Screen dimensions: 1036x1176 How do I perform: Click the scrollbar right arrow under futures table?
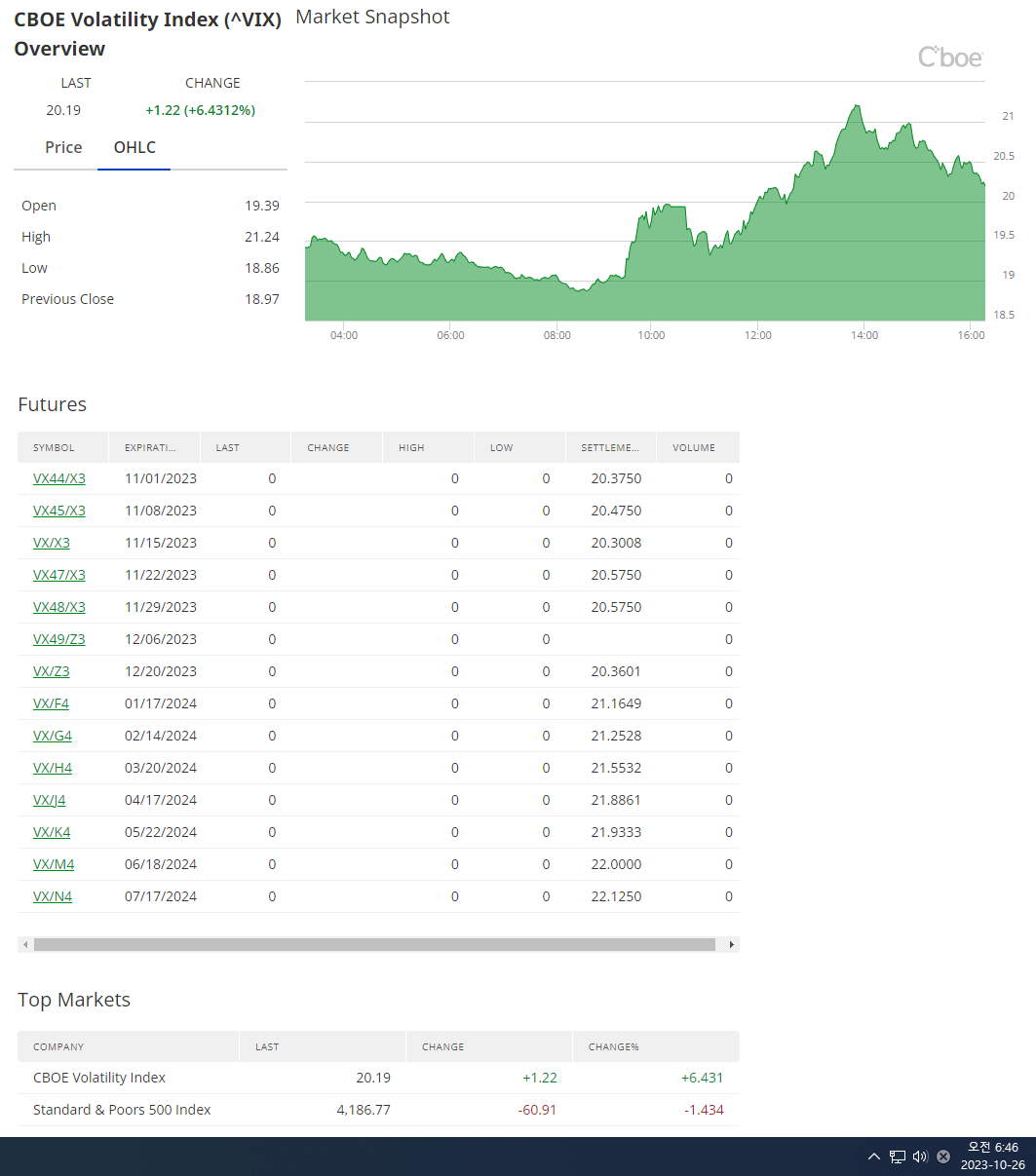(x=732, y=944)
